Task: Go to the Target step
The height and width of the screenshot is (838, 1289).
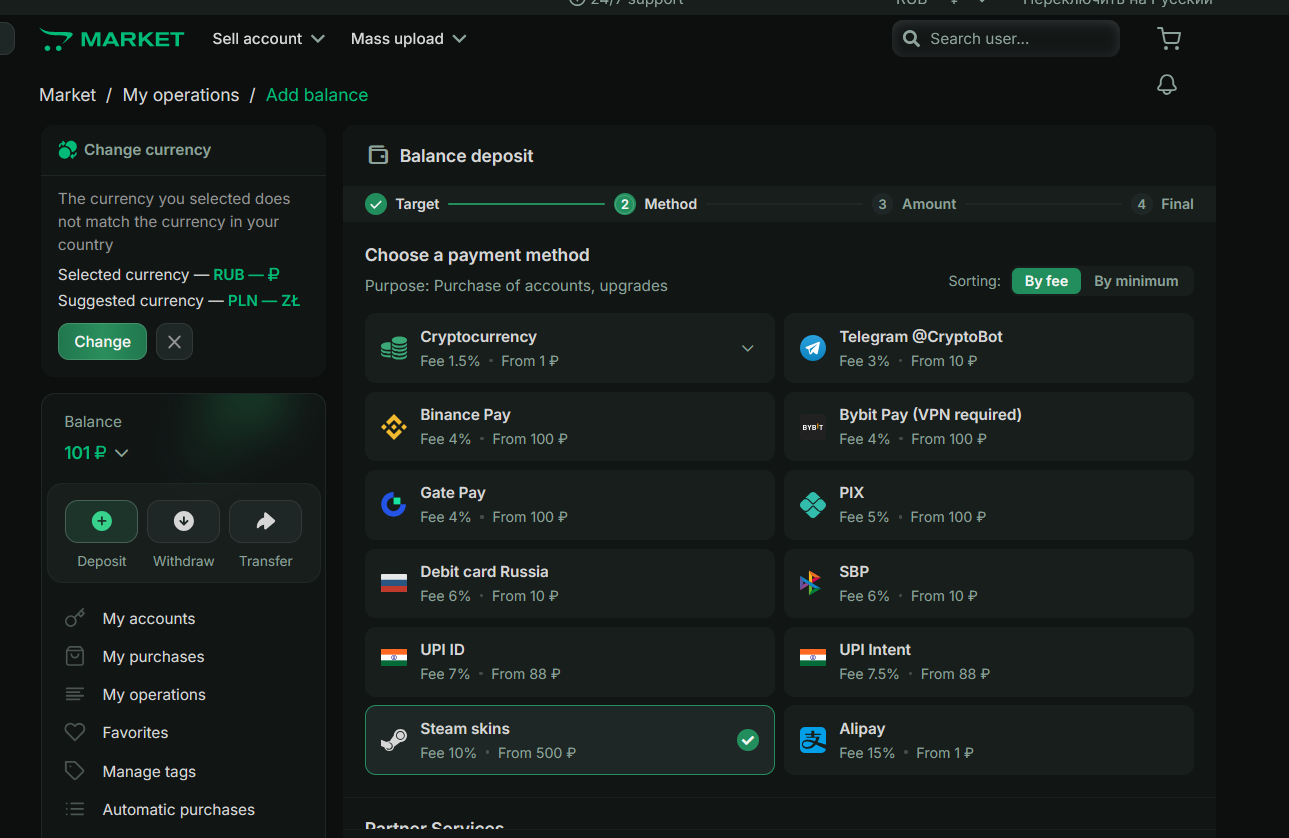Action: click(x=402, y=204)
